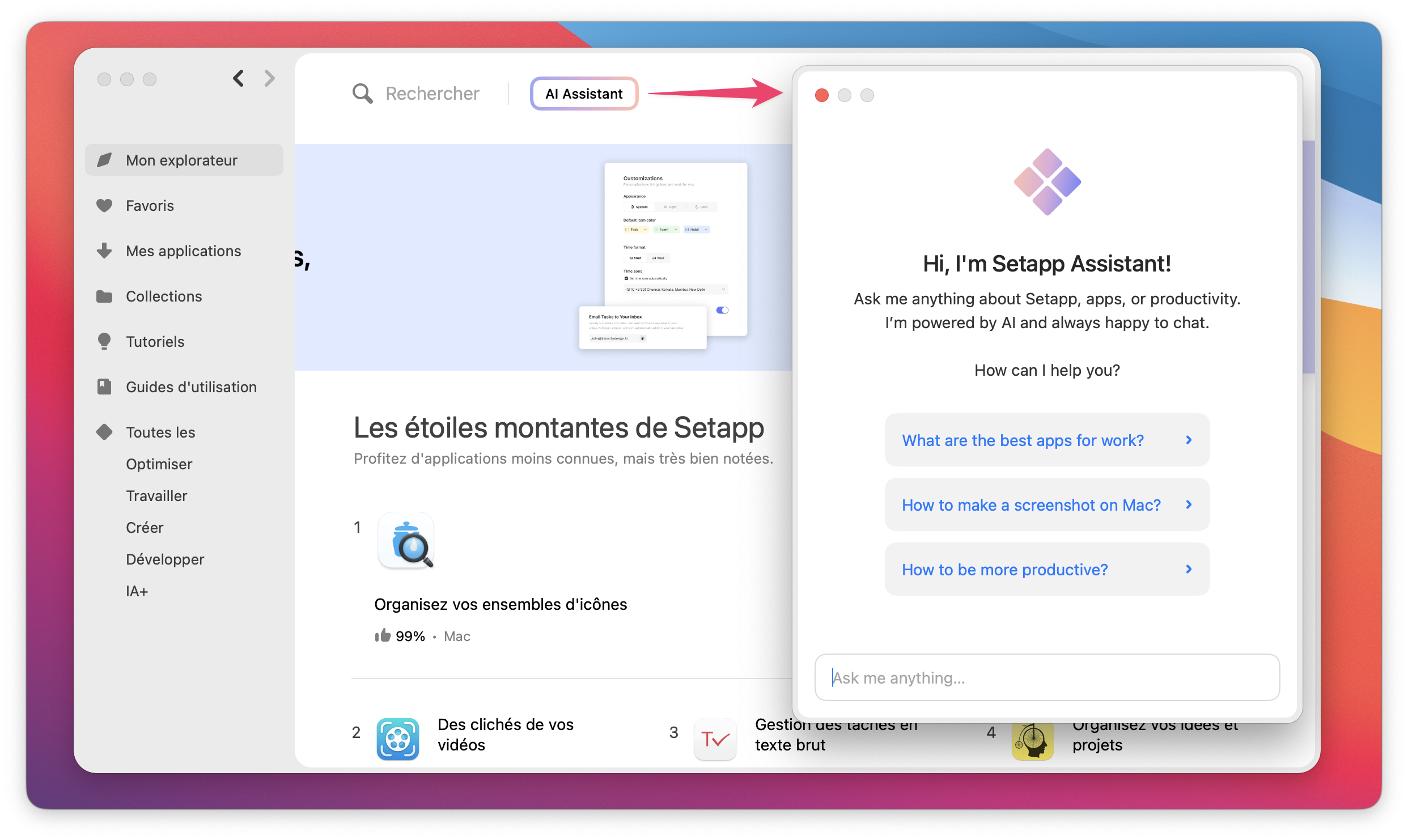Ask What are the best apps for work?
The image size is (1408, 840).
pos(1047,440)
